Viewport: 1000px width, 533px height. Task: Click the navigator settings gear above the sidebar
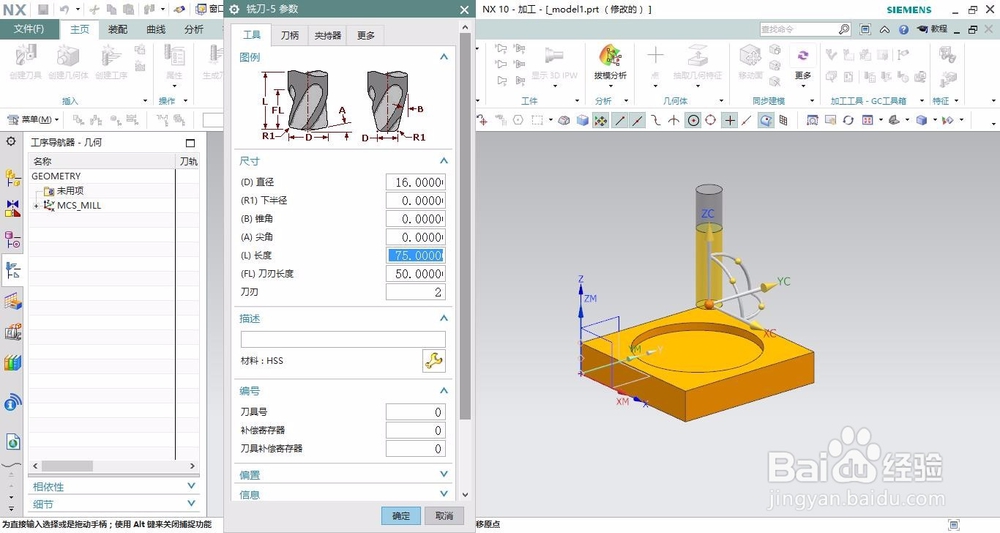tap(11, 142)
